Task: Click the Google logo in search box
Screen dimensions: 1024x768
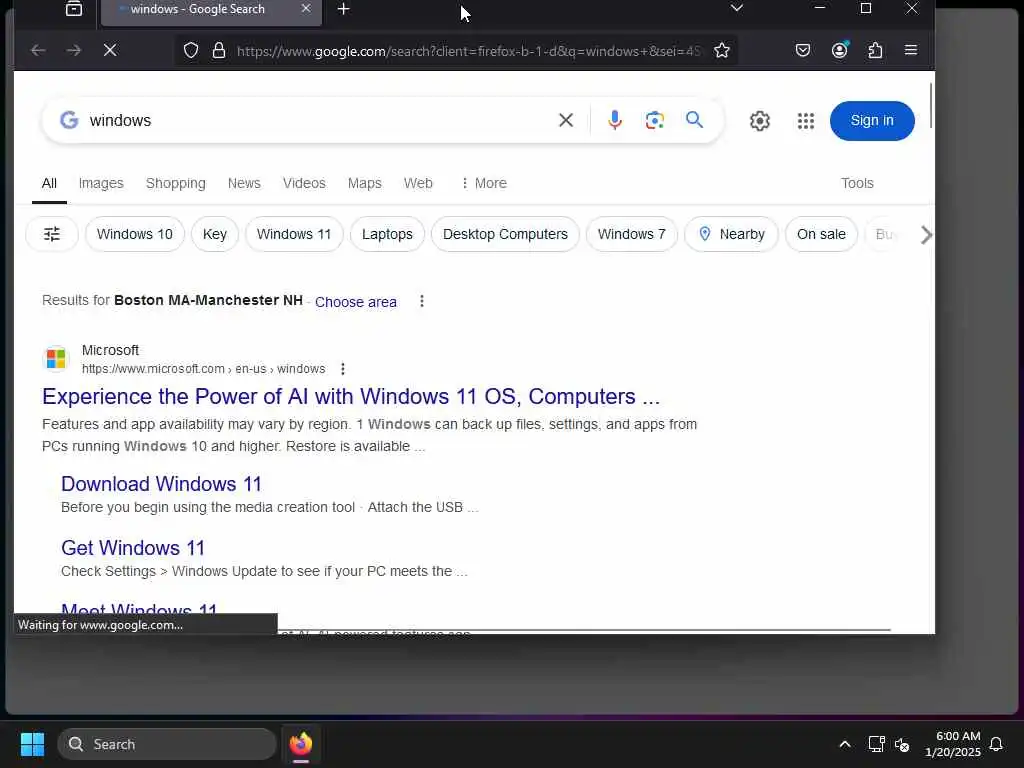Action: 69,120
